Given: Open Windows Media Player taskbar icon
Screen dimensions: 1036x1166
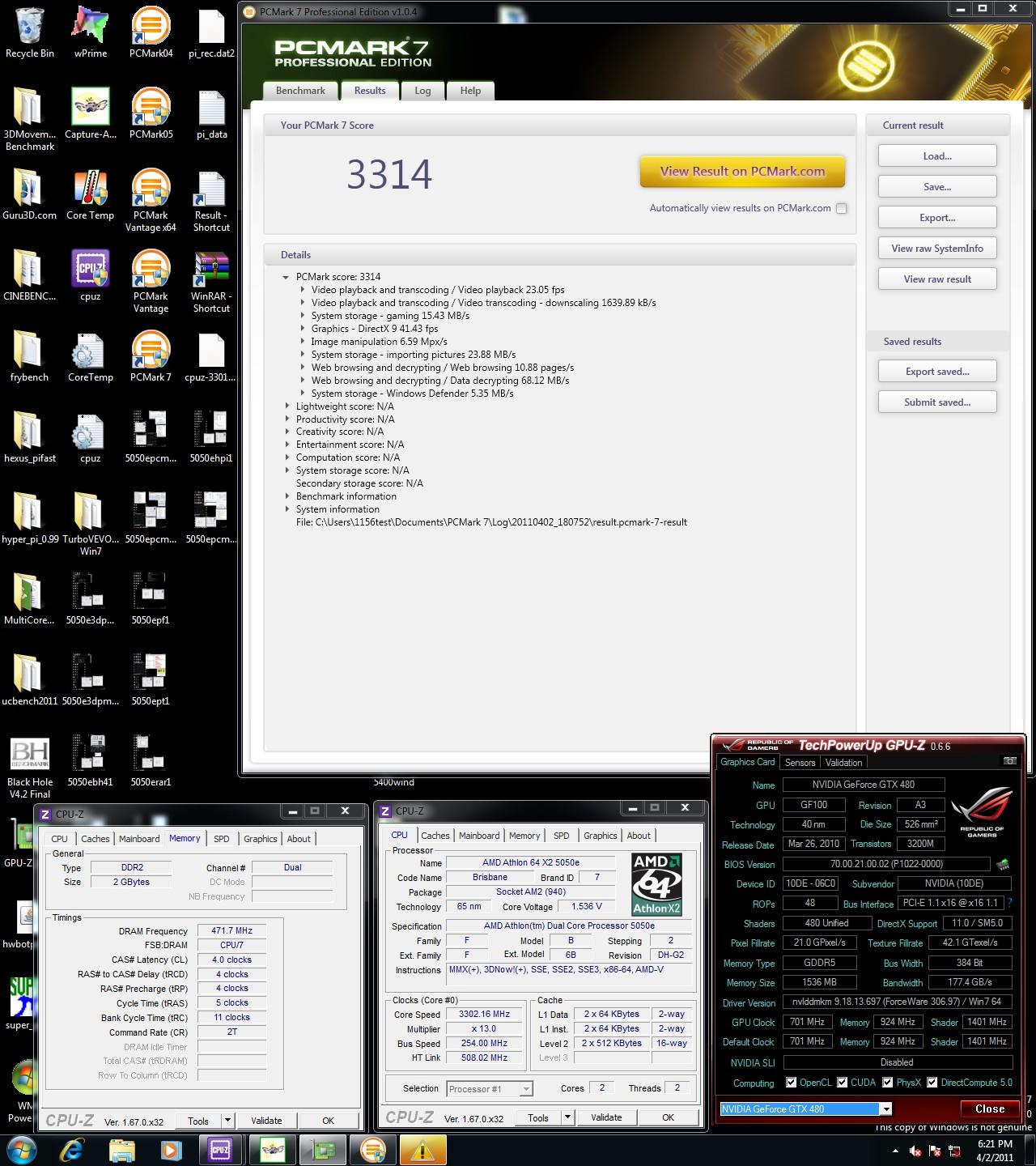Looking at the screenshot, I should [x=171, y=1149].
